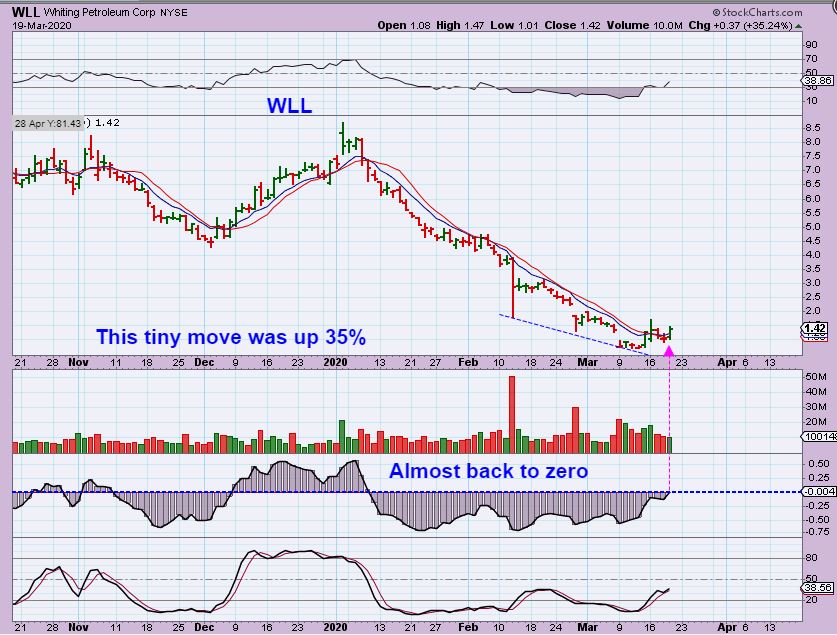
Task: Click the 38.86 RSI value tag
Action: tap(817, 81)
